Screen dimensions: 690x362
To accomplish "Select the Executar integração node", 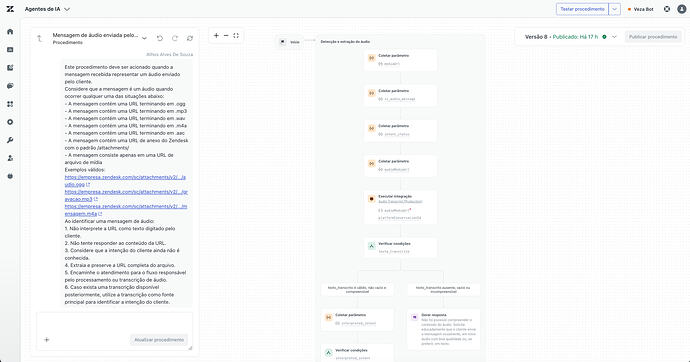I will (401, 207).
